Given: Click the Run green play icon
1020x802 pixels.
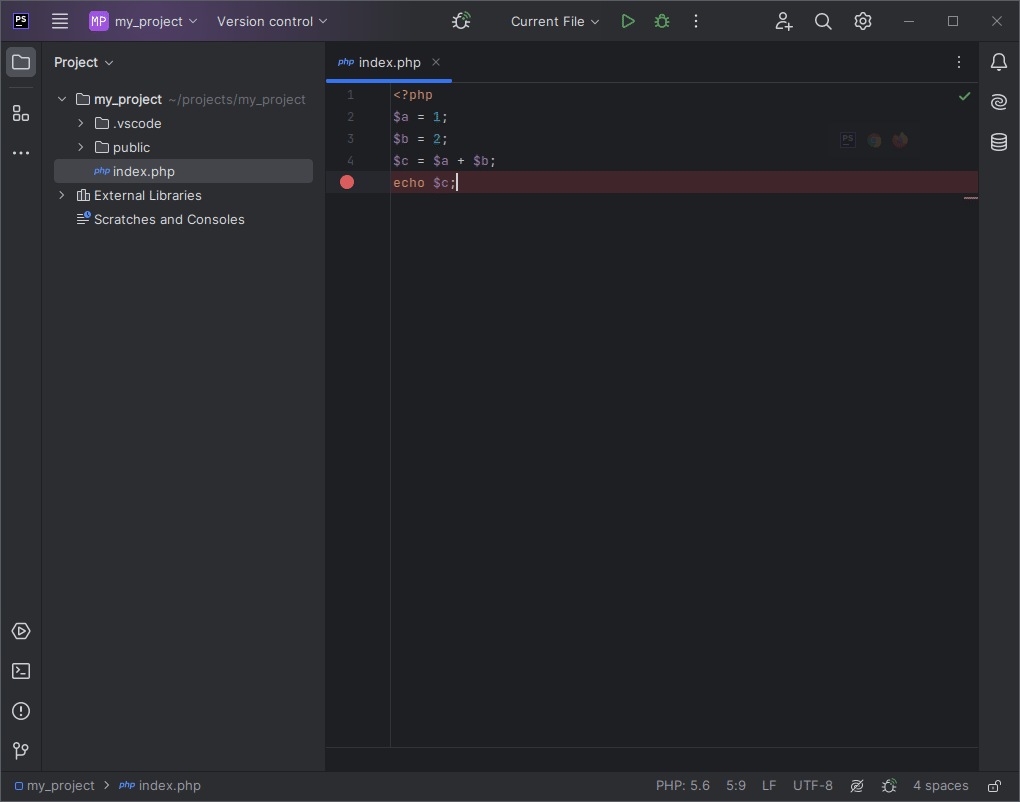Looking at the screenshot, I should [628, 21].
